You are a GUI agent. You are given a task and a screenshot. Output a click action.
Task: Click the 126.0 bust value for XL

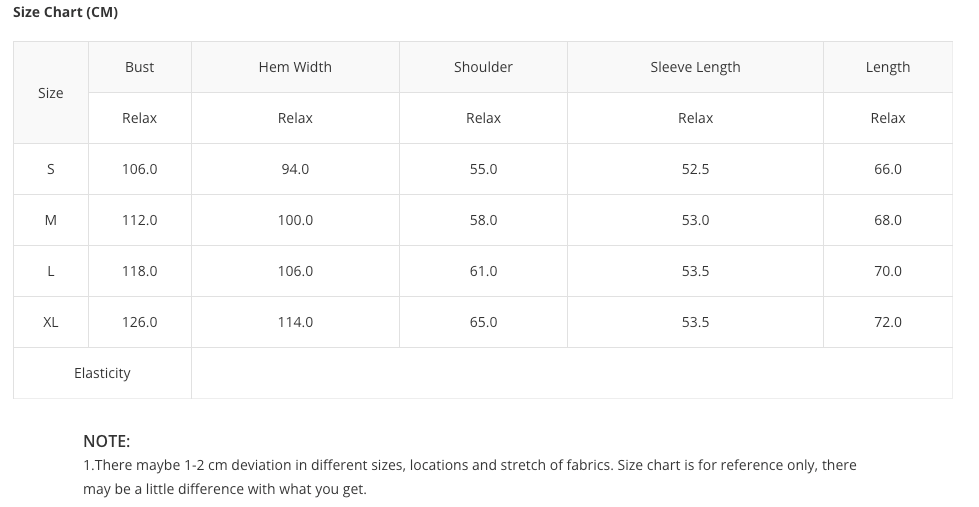[140, 322]
